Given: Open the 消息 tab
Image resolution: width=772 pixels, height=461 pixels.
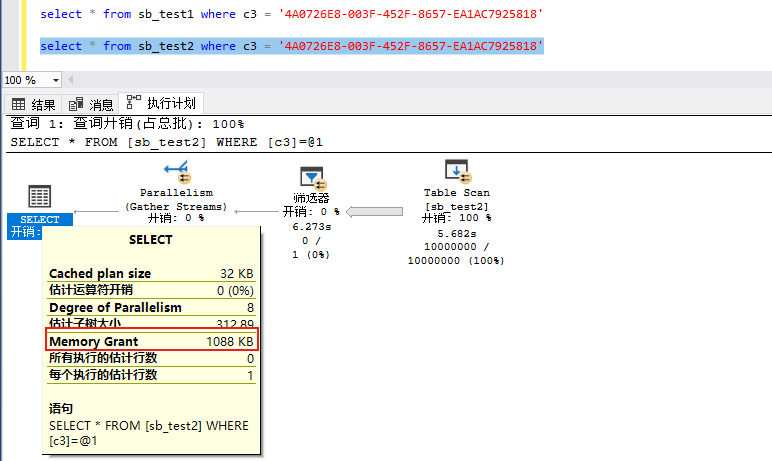Looking at the screenshot, I should tap(91, 104).
